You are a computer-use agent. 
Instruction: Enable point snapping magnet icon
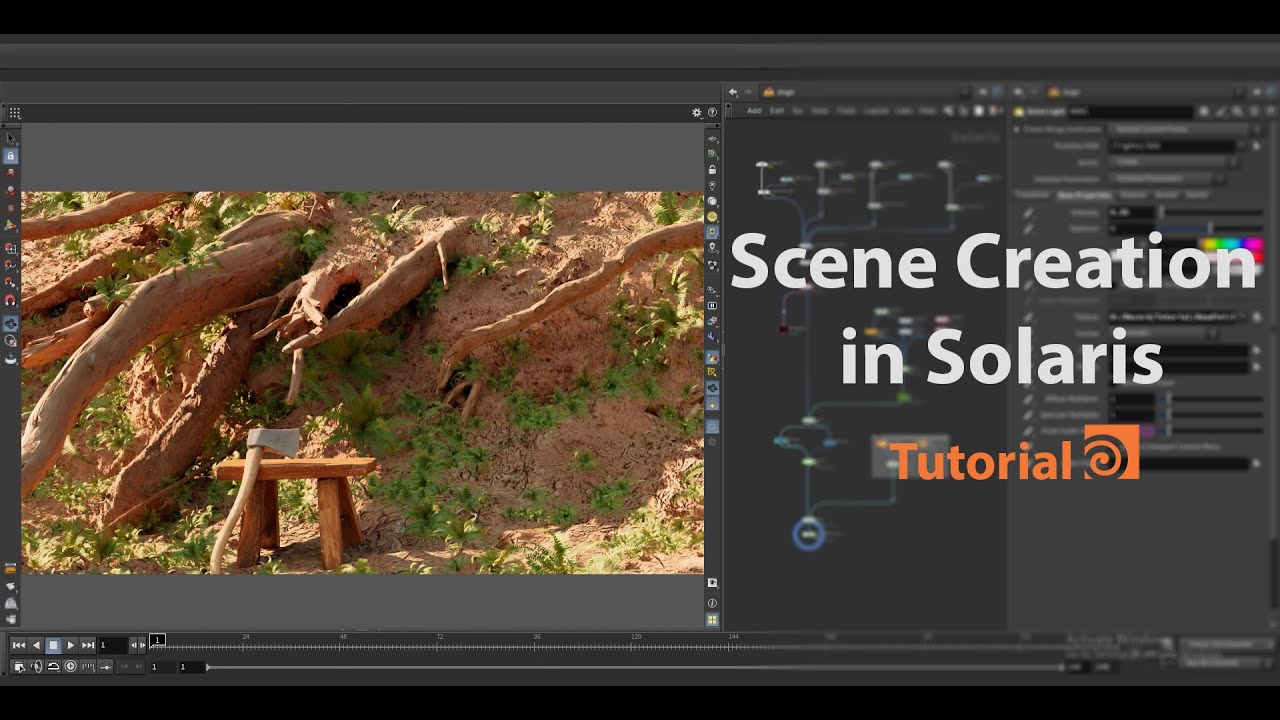[x=11, y=282]
